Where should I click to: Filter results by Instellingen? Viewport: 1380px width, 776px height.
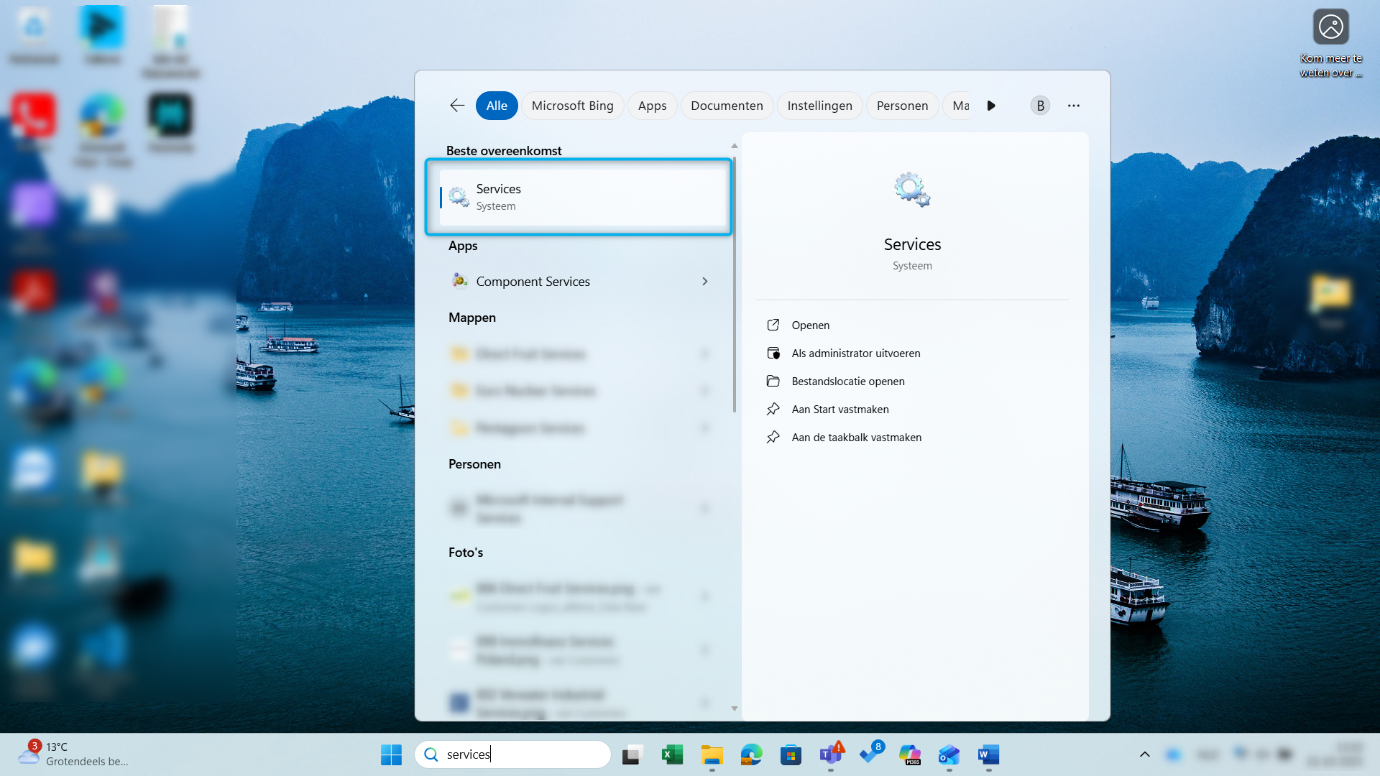click(x=820, y=105)
